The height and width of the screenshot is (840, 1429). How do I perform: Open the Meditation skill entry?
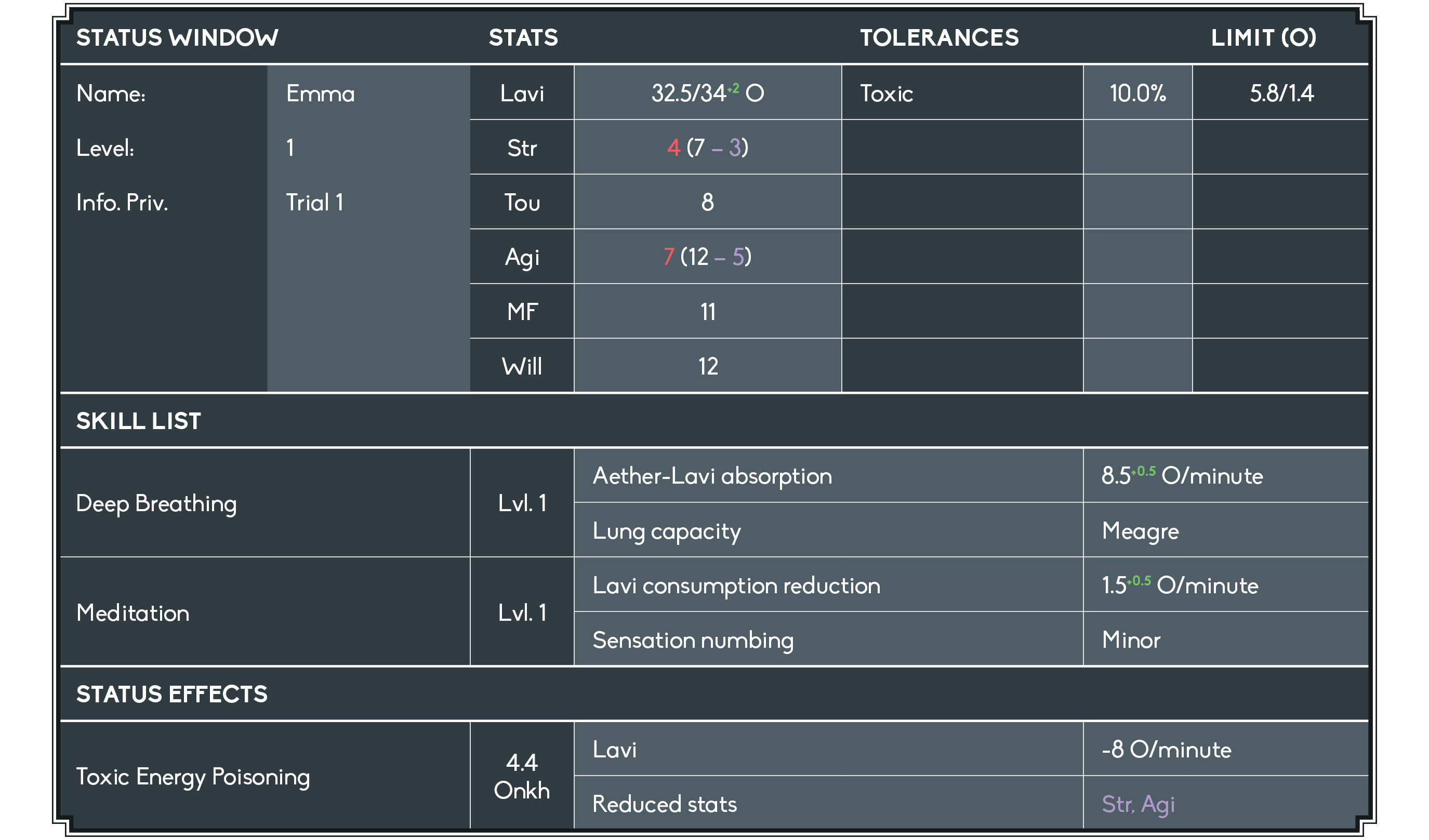(133, 614)
